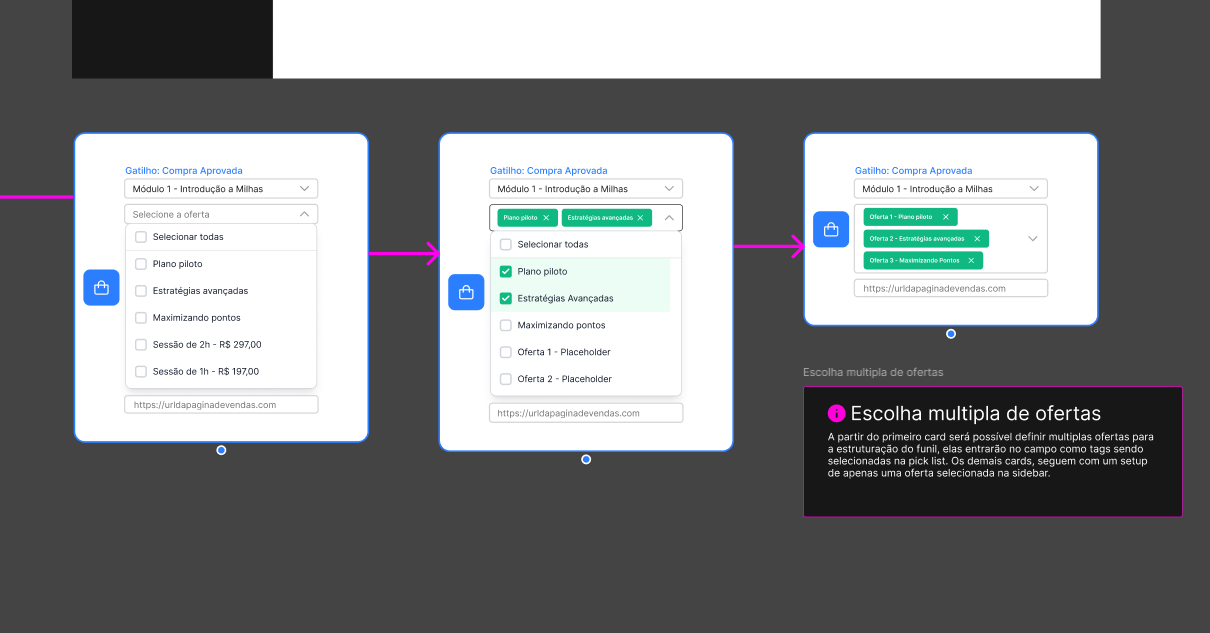Click the shopping bag icon on the first card
The width and height of the screenshot is (1210, 633).
(x=101, y=288)
